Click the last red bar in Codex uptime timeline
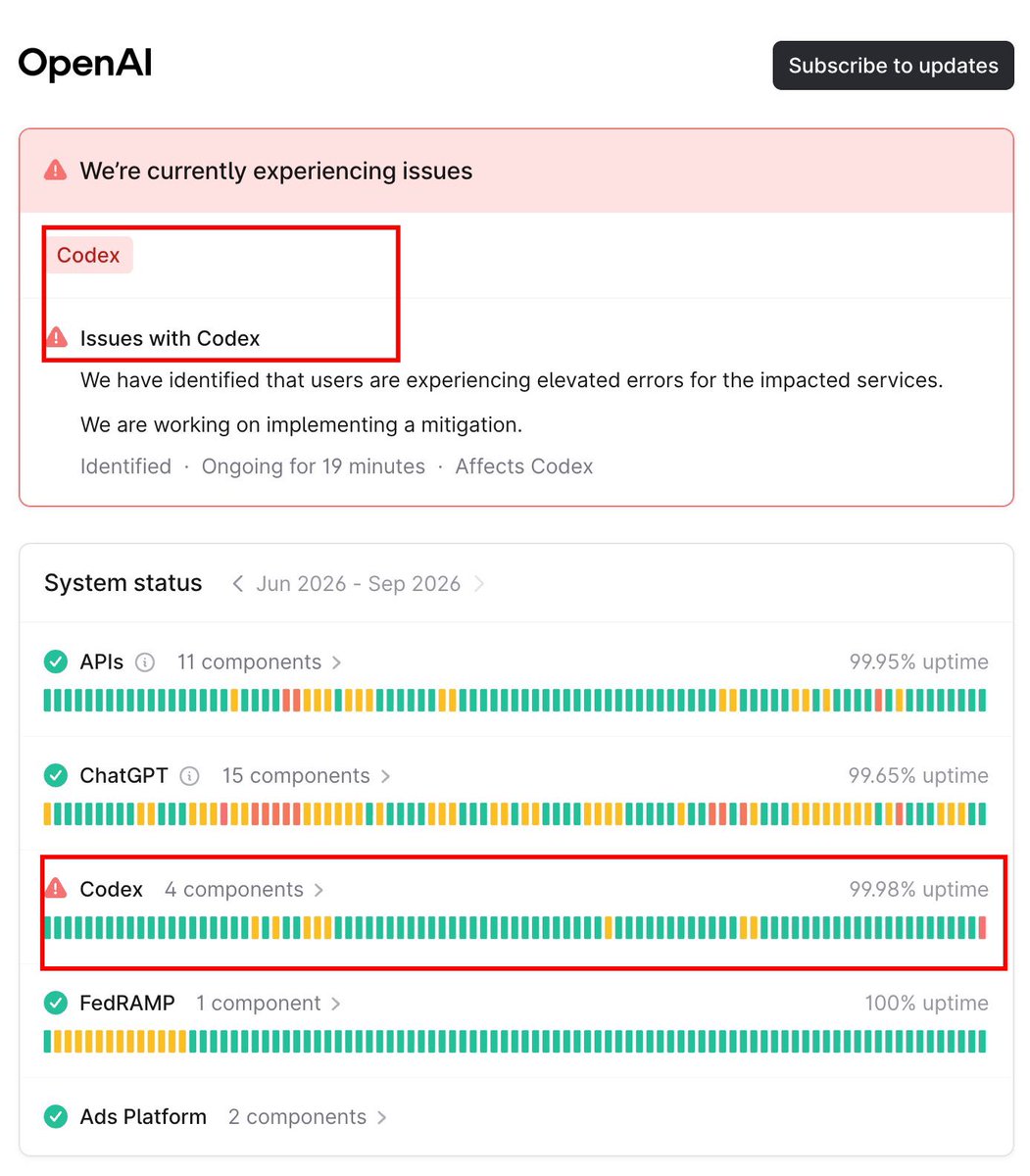 pos(982,928)
